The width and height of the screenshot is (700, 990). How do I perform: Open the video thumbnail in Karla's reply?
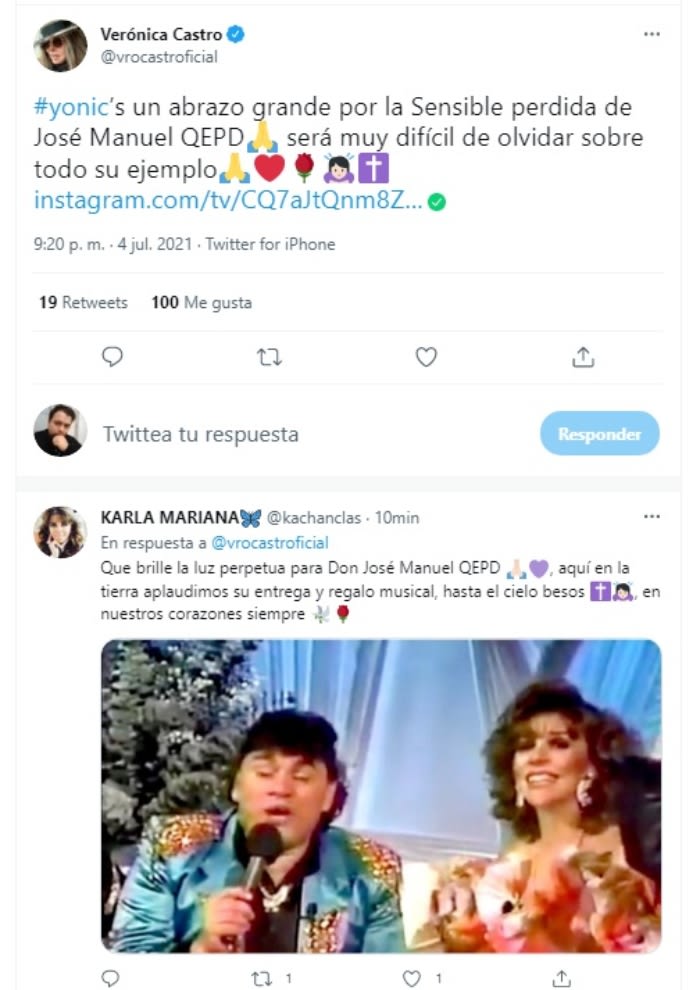point(381,795)
